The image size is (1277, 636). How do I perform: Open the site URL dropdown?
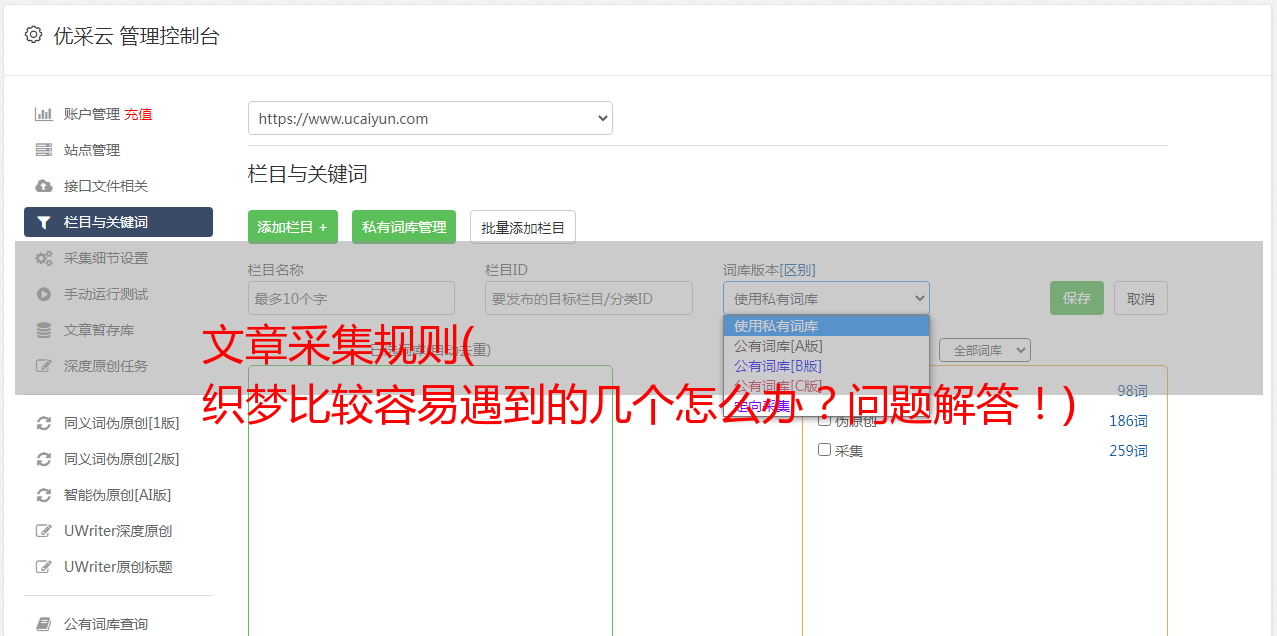(430, 118)
